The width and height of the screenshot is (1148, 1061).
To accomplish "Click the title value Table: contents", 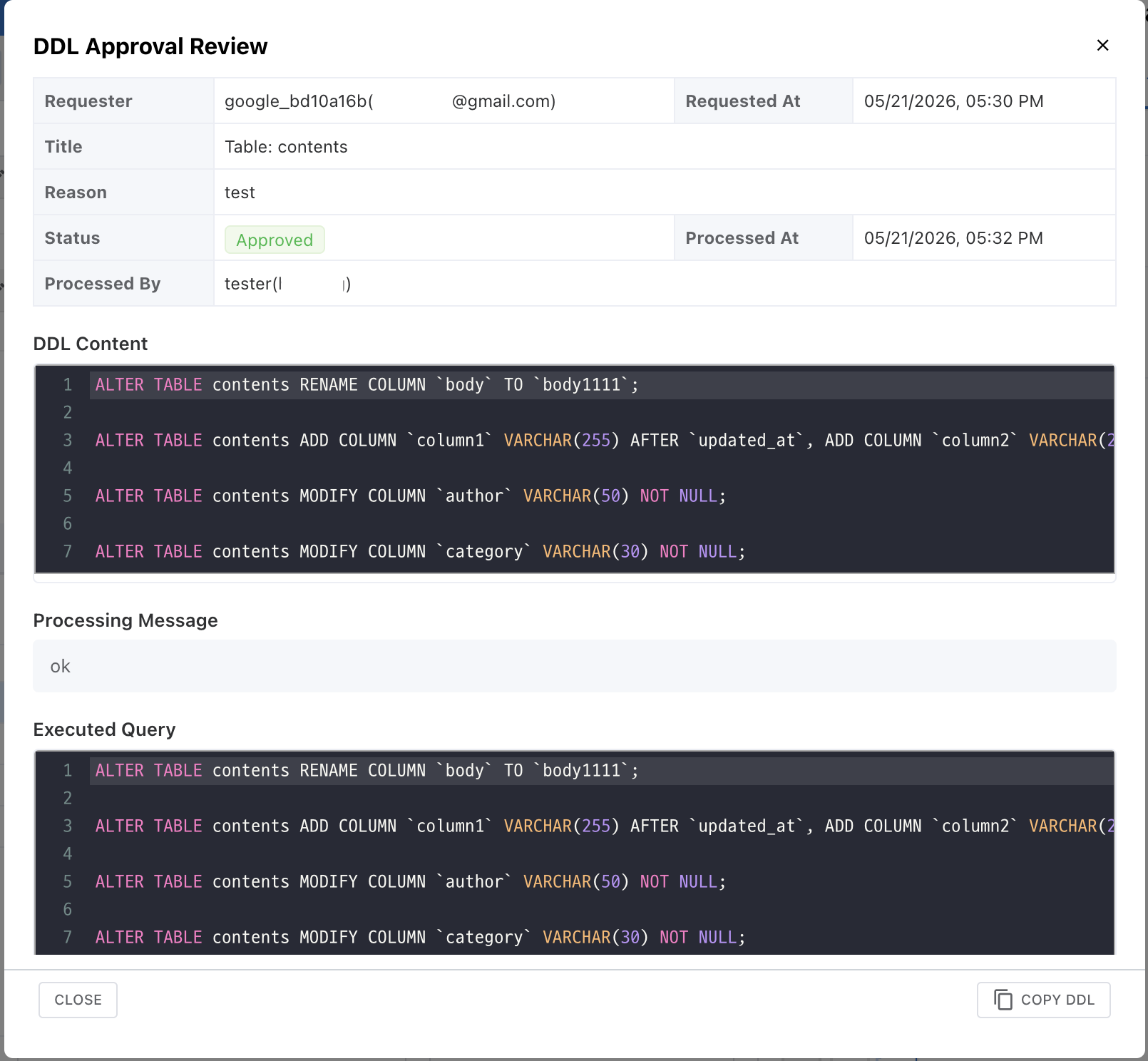I will (286, 147).
